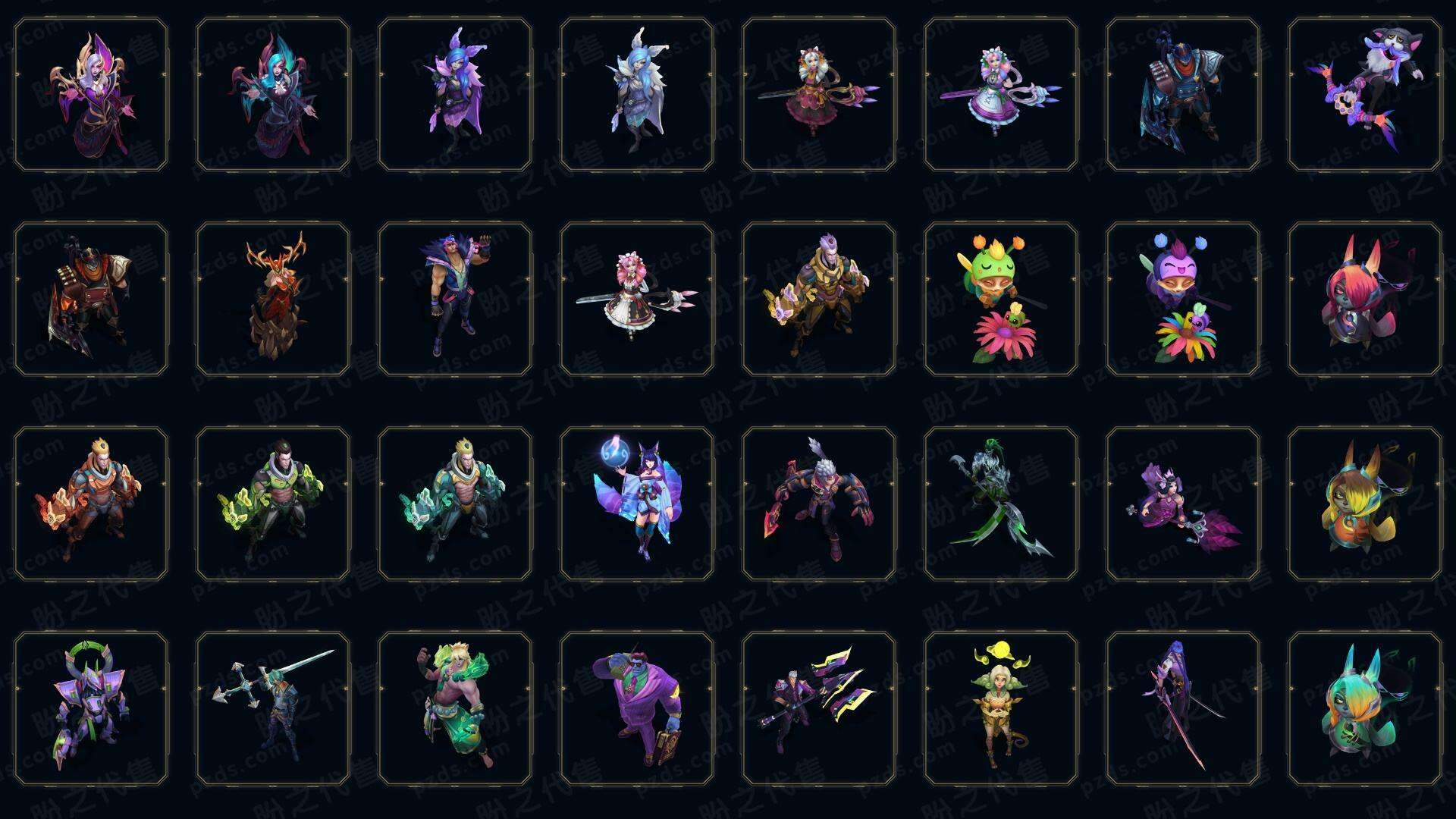Image resolution: width=1456 pixels, height=819 pixels.
Task: Select the Ahri skin with blue orb
Action: (637, 504)
